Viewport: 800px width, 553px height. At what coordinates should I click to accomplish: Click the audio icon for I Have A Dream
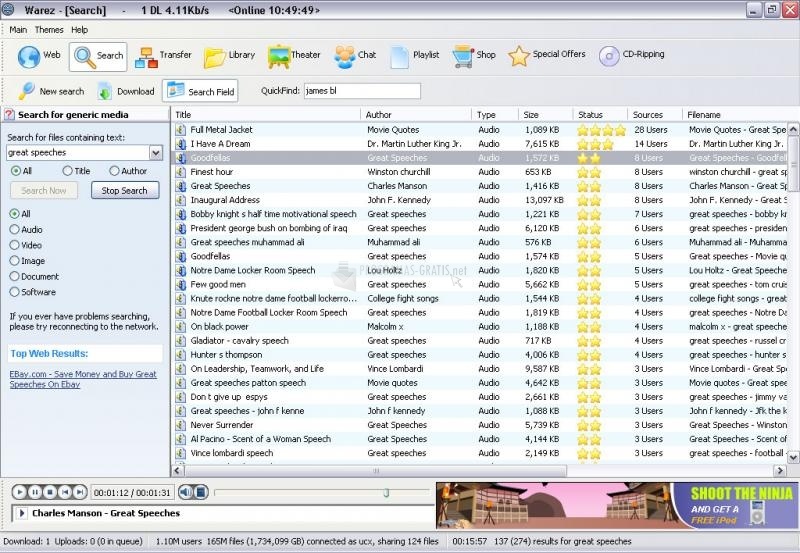[x=180, y=144]
